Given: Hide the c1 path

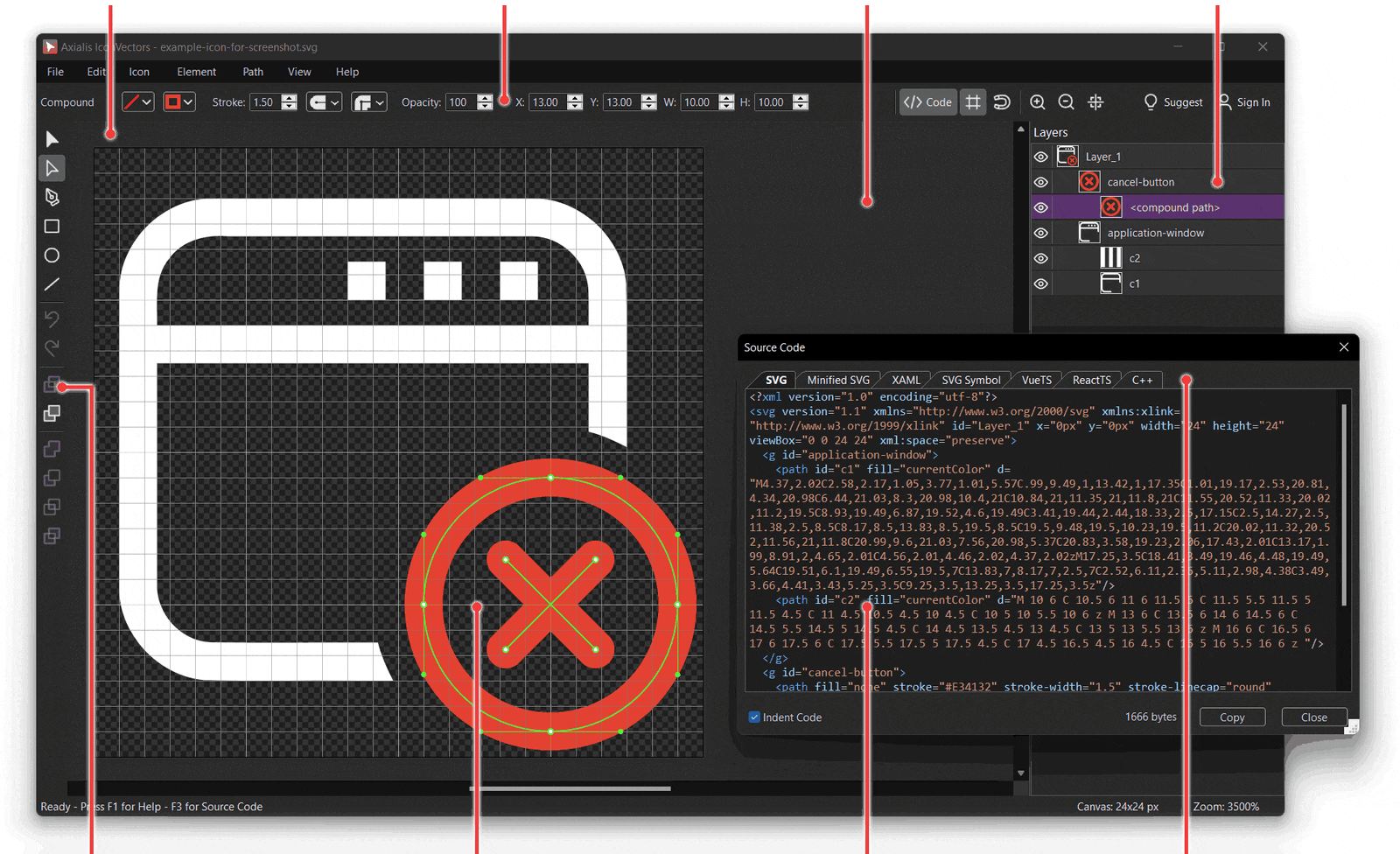Looking at the screenshot, I should pyautogui.click(x=1040, y=283).
